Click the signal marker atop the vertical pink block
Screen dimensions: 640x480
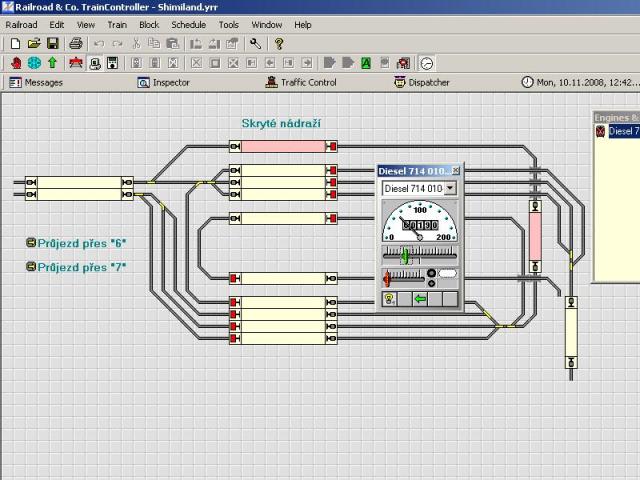tap(536, 207)
